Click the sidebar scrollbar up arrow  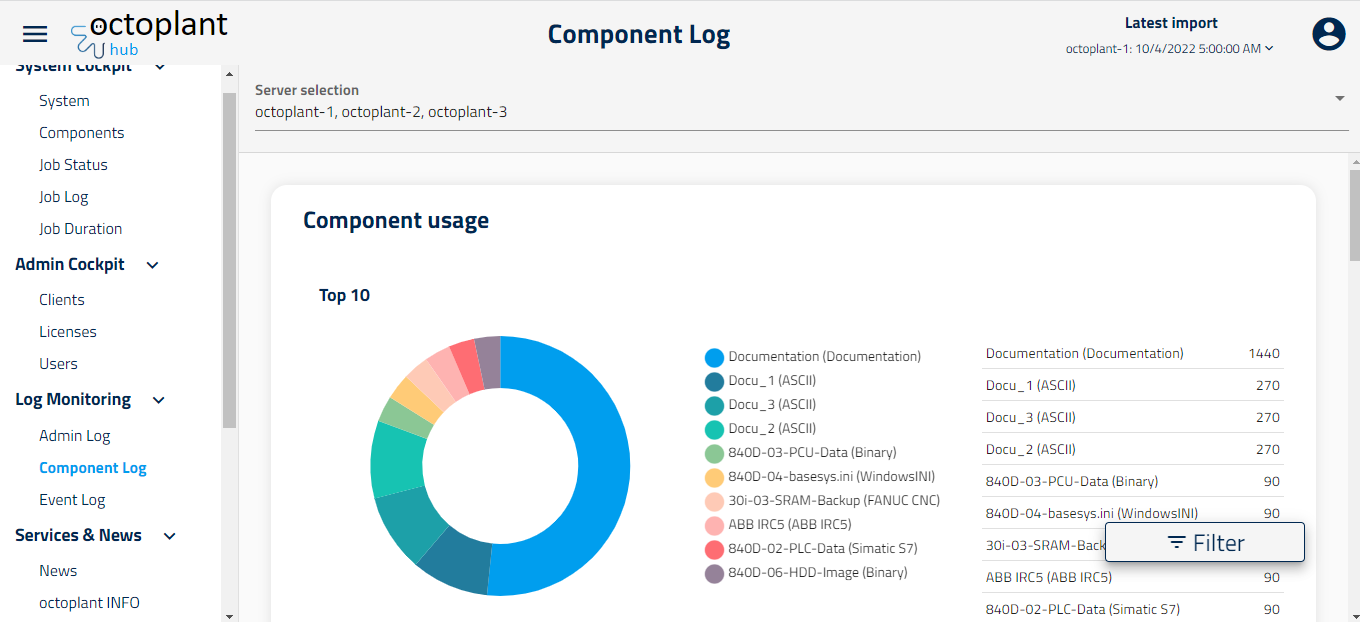tap(229, 74)
